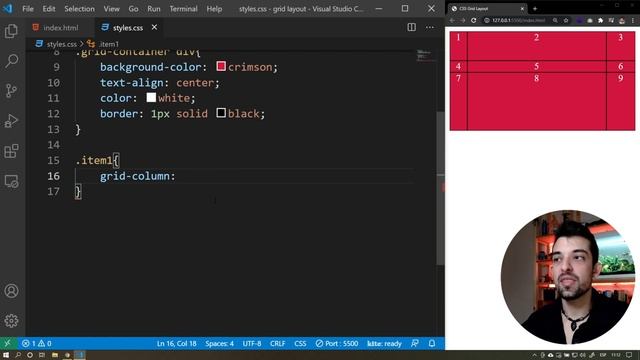The width and height of the screenshot is (640, 360).
Task: Close the CSS Grid Layout browser tab
Action: point(522,9)
